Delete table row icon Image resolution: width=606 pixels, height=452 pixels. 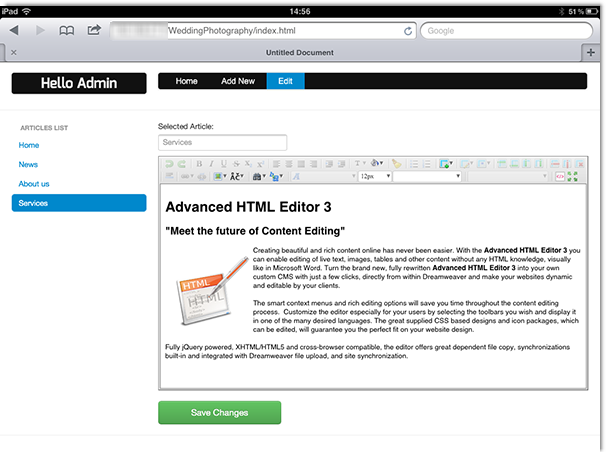555,163
